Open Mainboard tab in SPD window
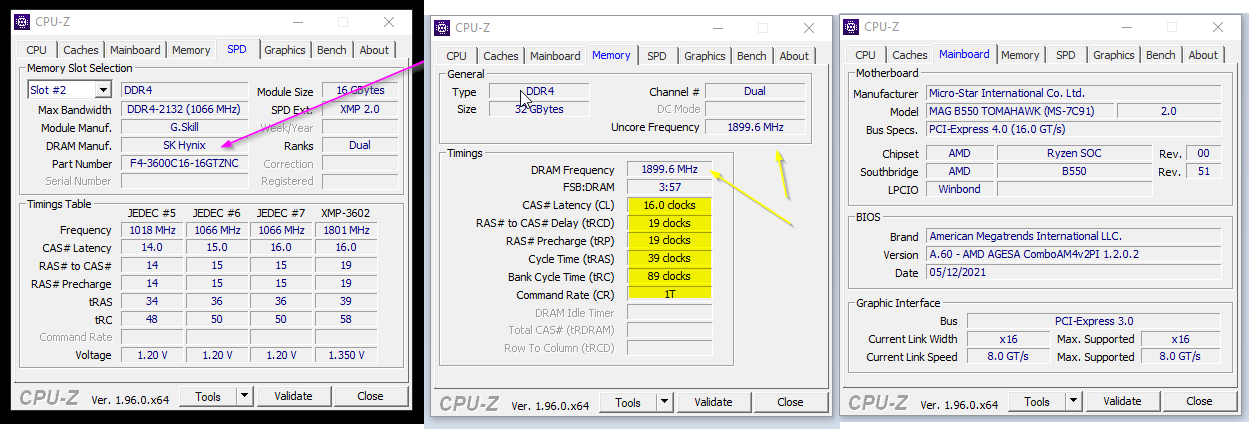 tap(135, 50)
